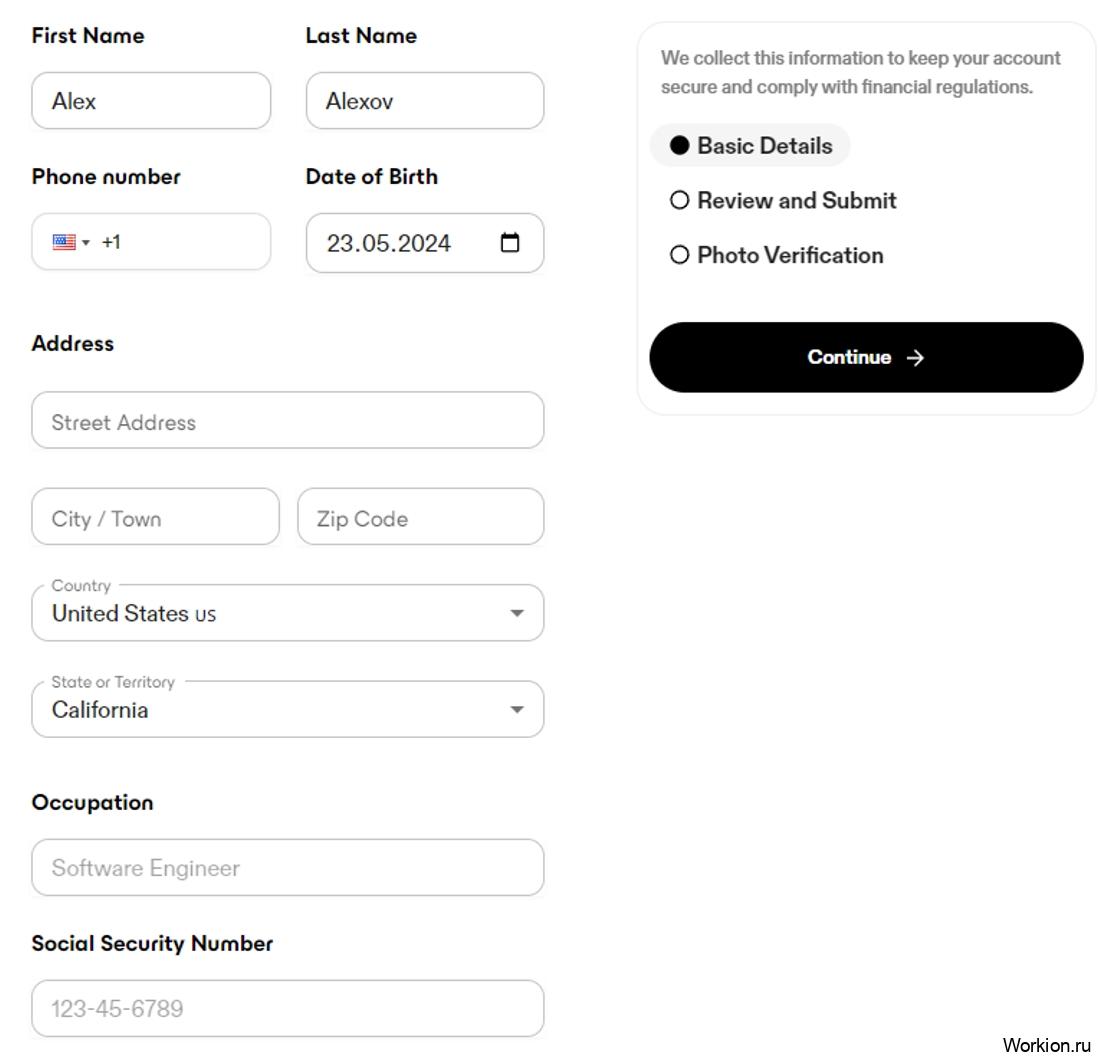Select the Basic Details step radio

(679, 145)
